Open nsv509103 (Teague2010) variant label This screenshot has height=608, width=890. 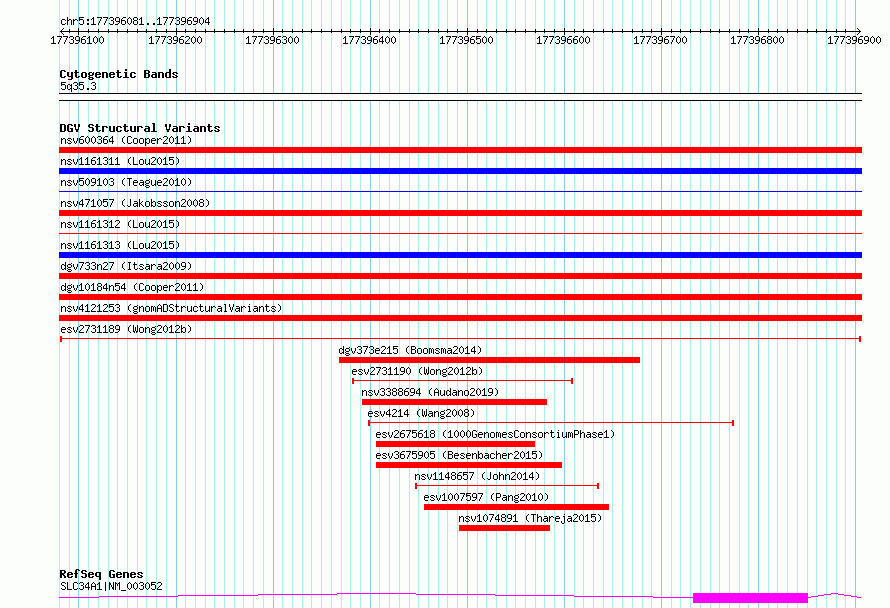pos(126,182)
